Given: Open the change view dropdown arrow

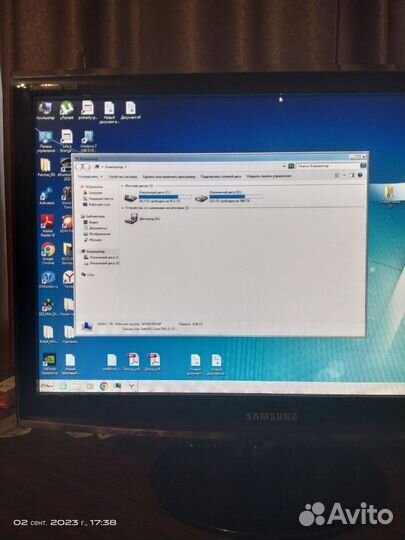Looking at the screenshot, I should pyautogui.click(x=344, y=176).
